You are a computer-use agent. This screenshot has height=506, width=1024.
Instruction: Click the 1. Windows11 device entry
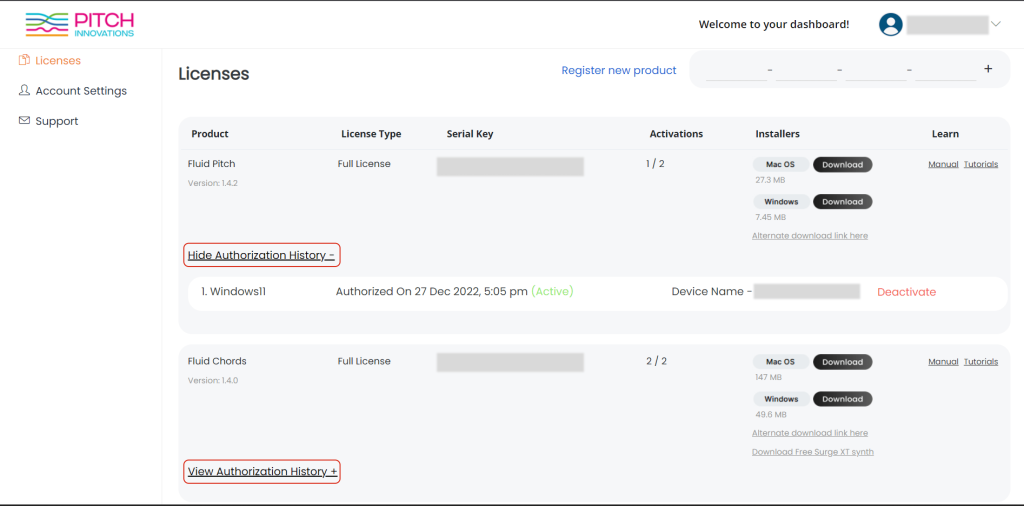234,292
